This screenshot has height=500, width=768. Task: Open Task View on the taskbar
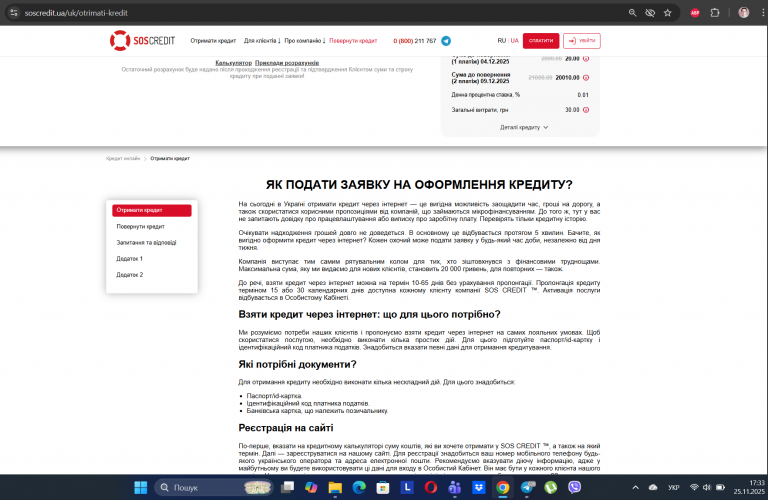pyautogui.click(x=287, y=487)
